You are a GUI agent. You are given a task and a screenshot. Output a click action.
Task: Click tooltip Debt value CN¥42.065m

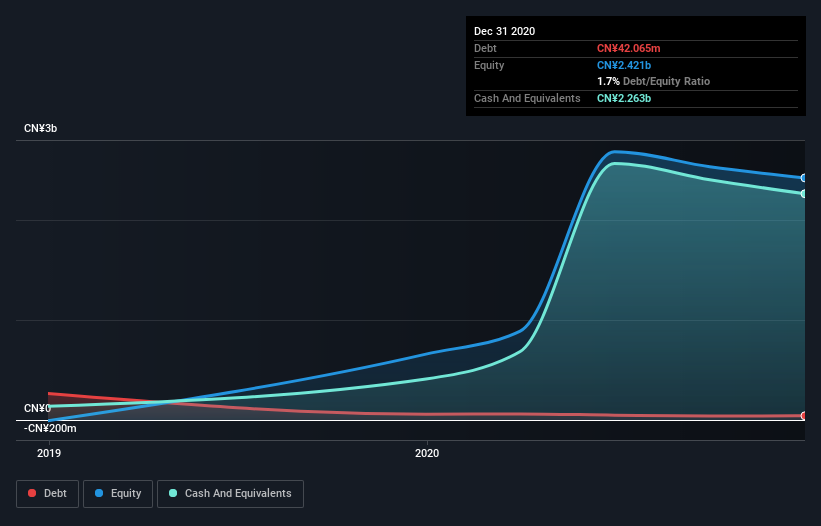[628, 48]
